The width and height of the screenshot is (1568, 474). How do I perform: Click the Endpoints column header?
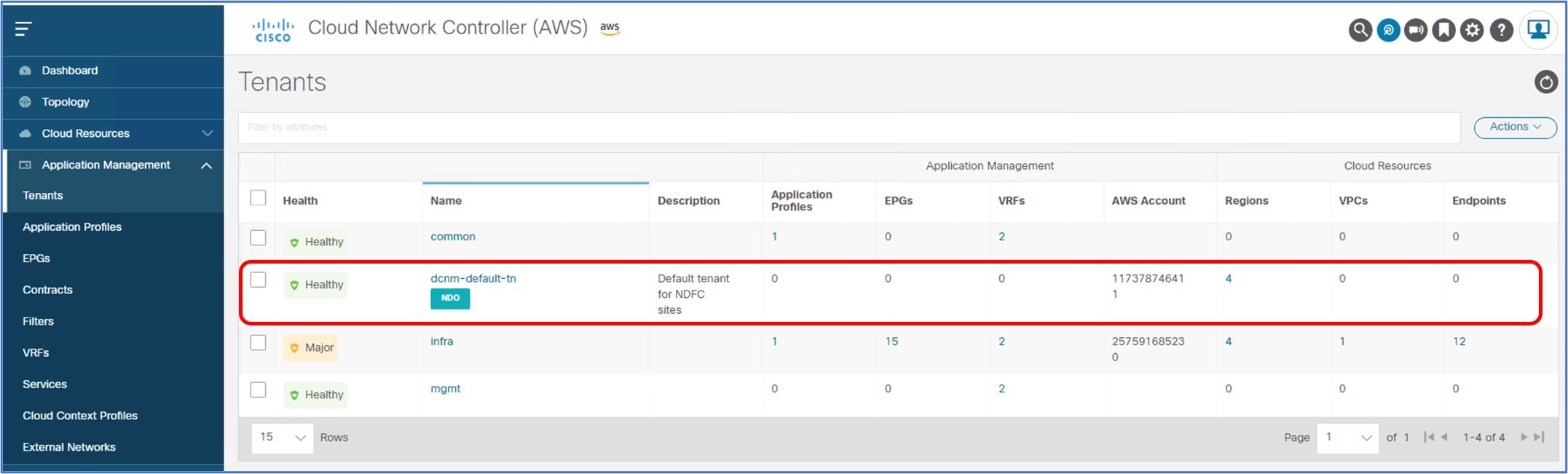[x=1478, y=201]
